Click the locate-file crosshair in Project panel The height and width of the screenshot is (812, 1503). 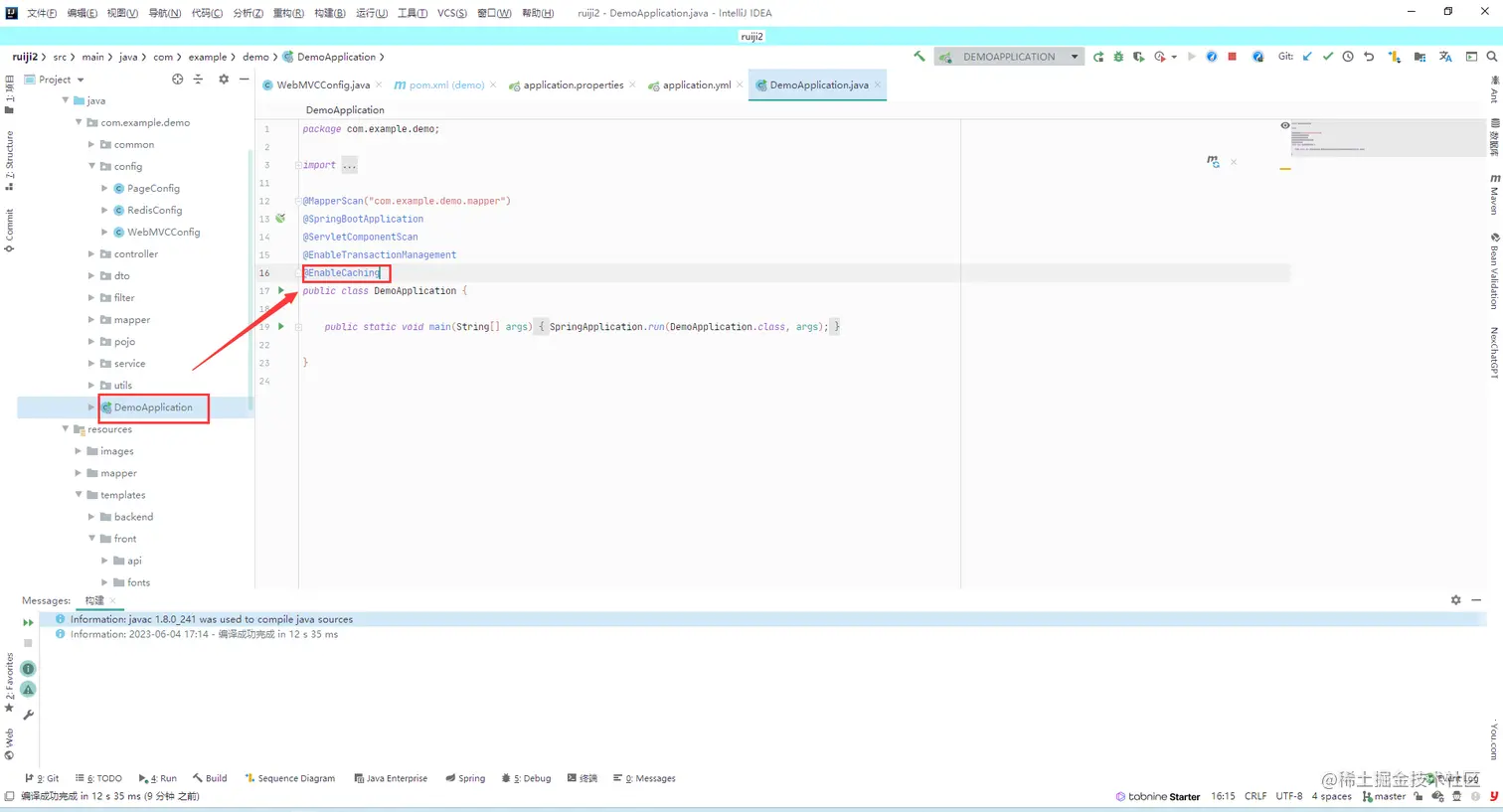tap(178, 80)
